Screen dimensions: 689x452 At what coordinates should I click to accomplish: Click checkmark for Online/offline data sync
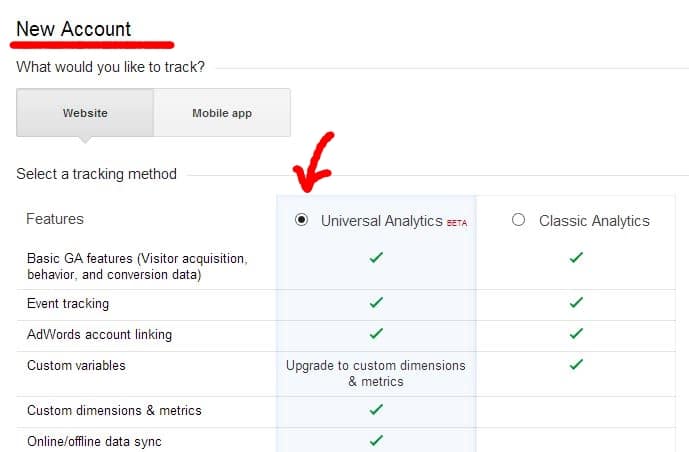[376, 440]
